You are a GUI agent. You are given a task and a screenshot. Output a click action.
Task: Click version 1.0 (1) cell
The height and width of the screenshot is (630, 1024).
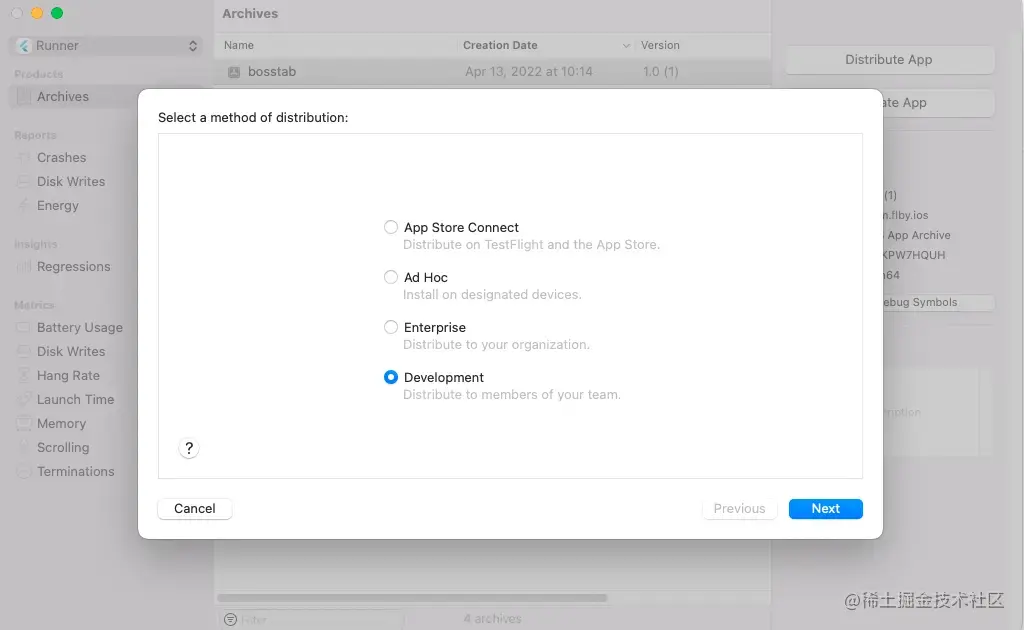661,72
